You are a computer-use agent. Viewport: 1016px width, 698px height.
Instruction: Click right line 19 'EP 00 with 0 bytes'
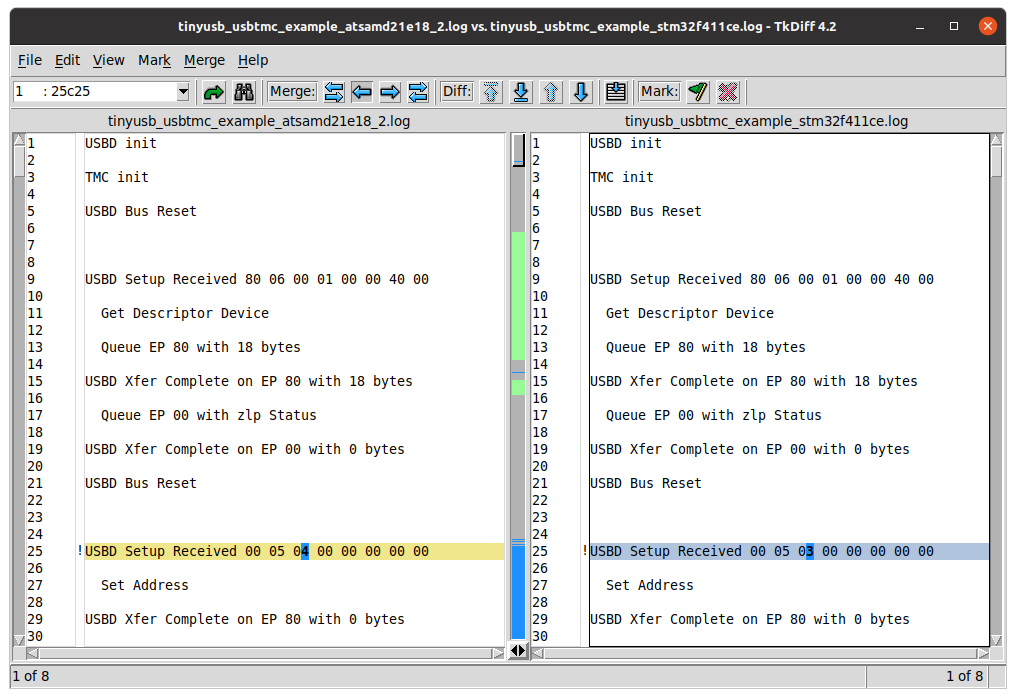(750, 450)
